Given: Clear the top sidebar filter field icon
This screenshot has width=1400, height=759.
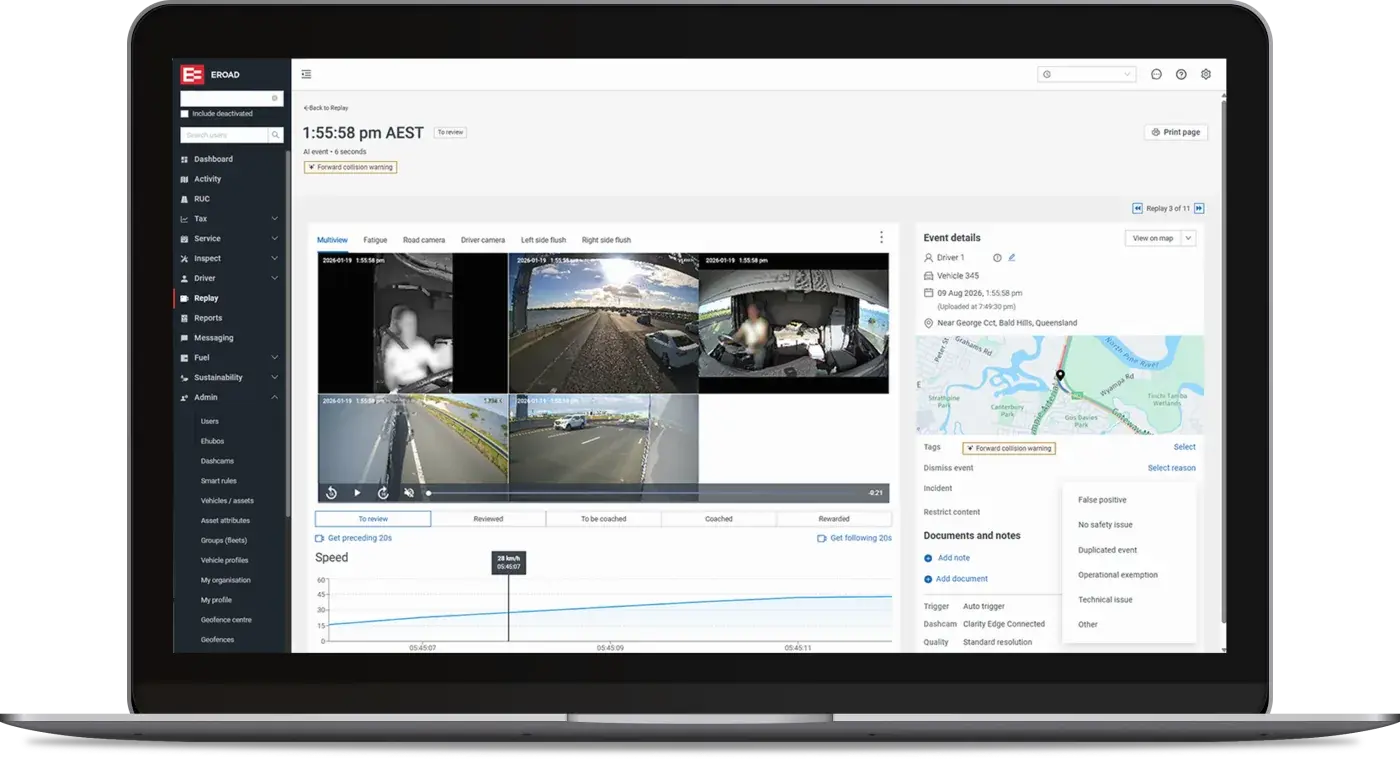Looking at the screenshot, I should (x=275, y=98).
